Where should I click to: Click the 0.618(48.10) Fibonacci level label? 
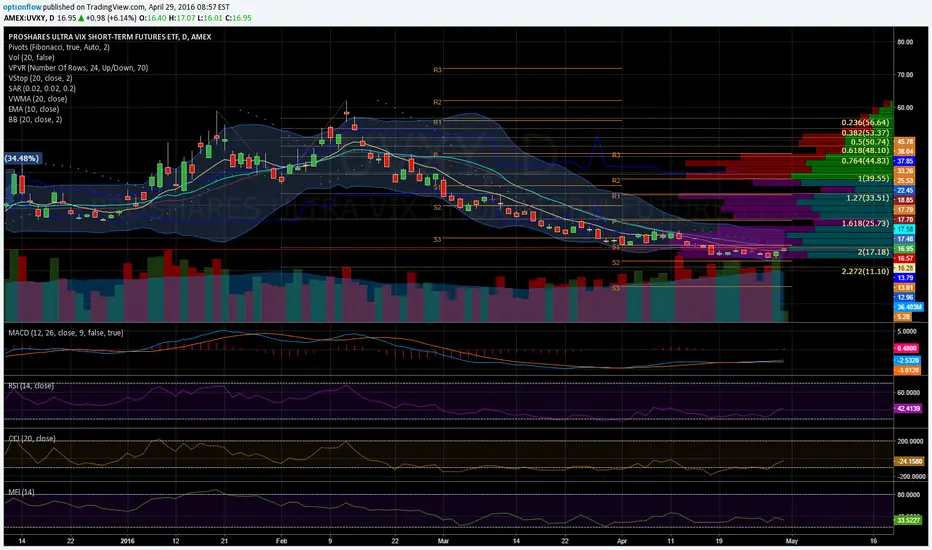(865, 151)
